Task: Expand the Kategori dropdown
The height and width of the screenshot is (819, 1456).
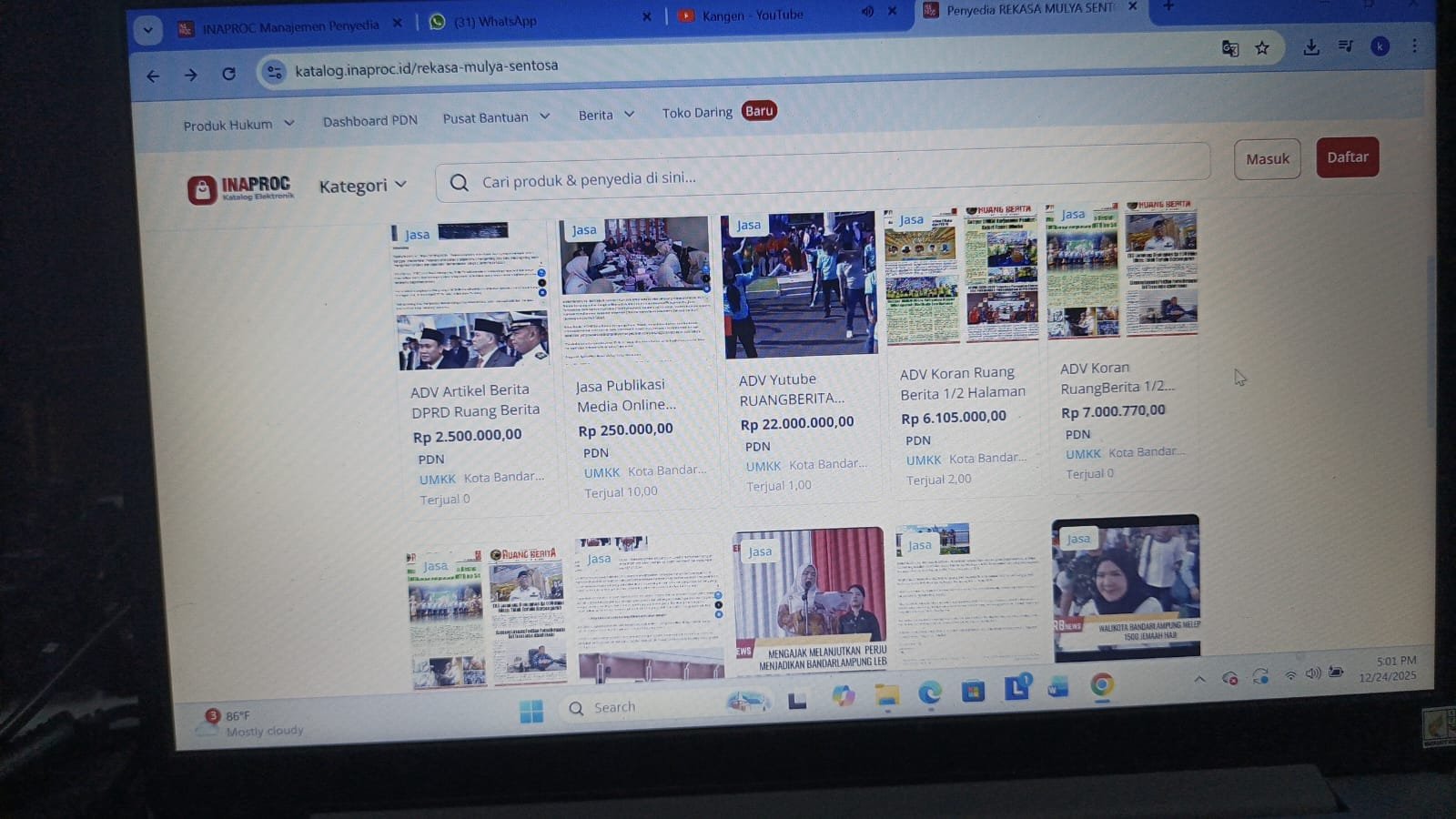Action: tap(362, 186)
